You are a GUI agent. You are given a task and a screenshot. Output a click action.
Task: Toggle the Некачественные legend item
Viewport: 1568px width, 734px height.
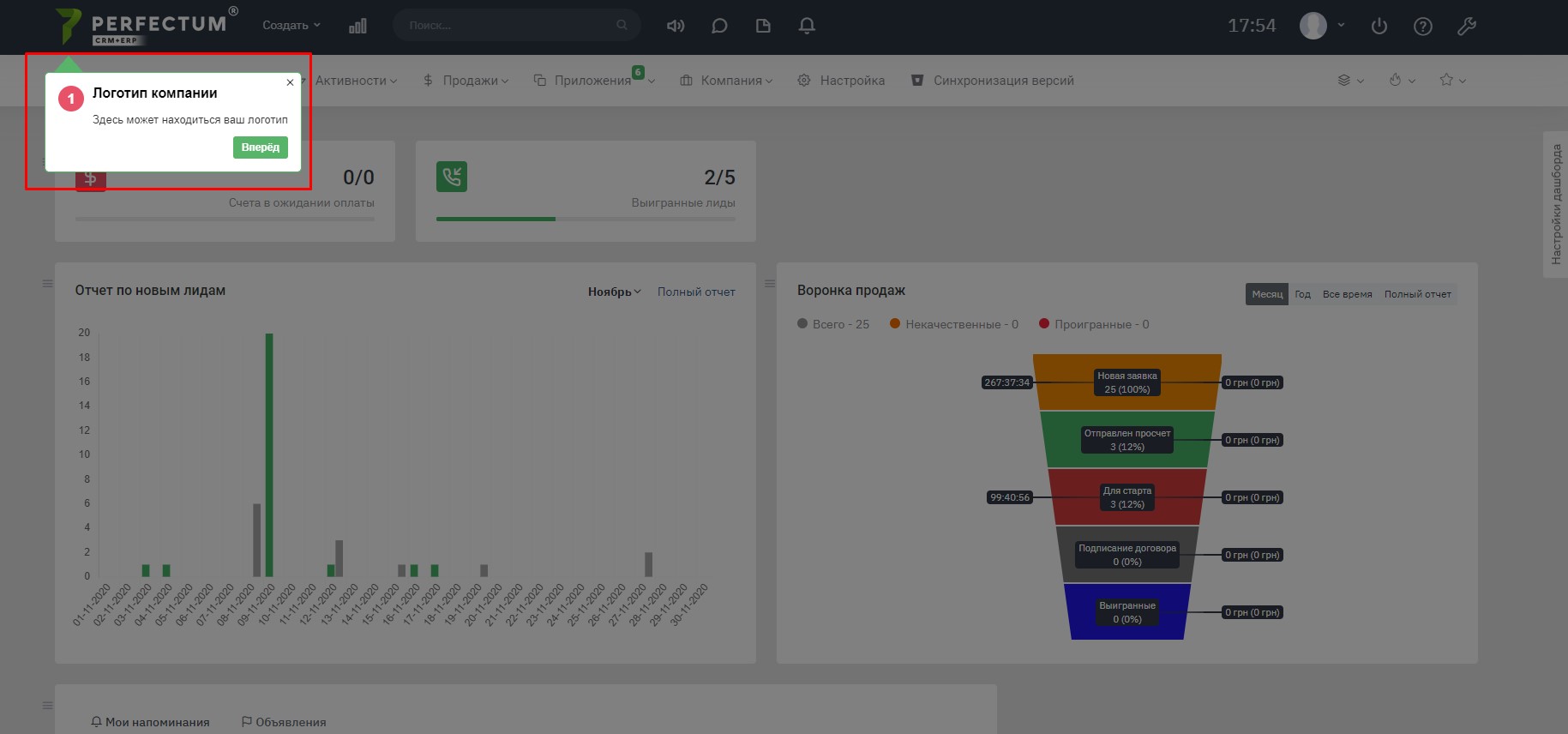[953, 324]
